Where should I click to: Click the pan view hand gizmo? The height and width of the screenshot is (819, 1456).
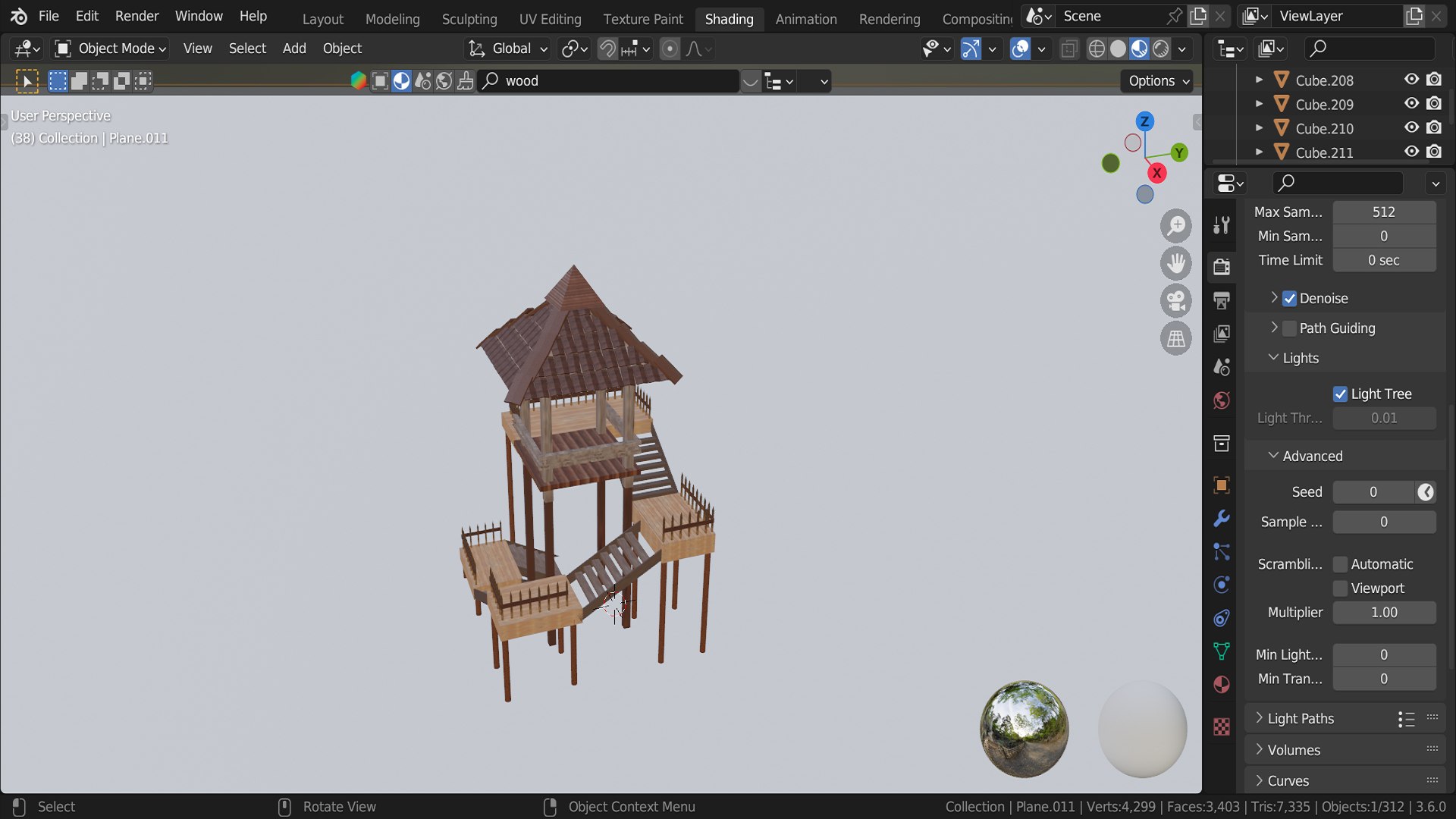[1176, 263]
